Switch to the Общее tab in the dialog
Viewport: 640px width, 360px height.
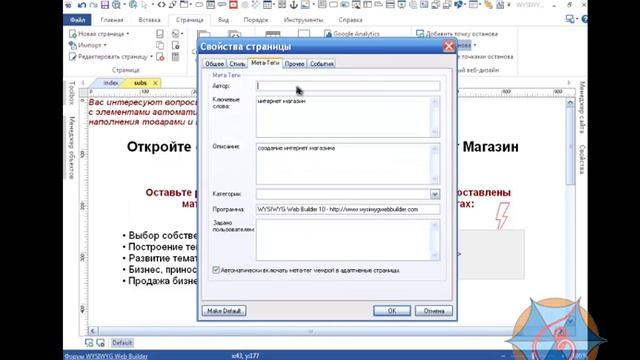(x=214, y=64)
